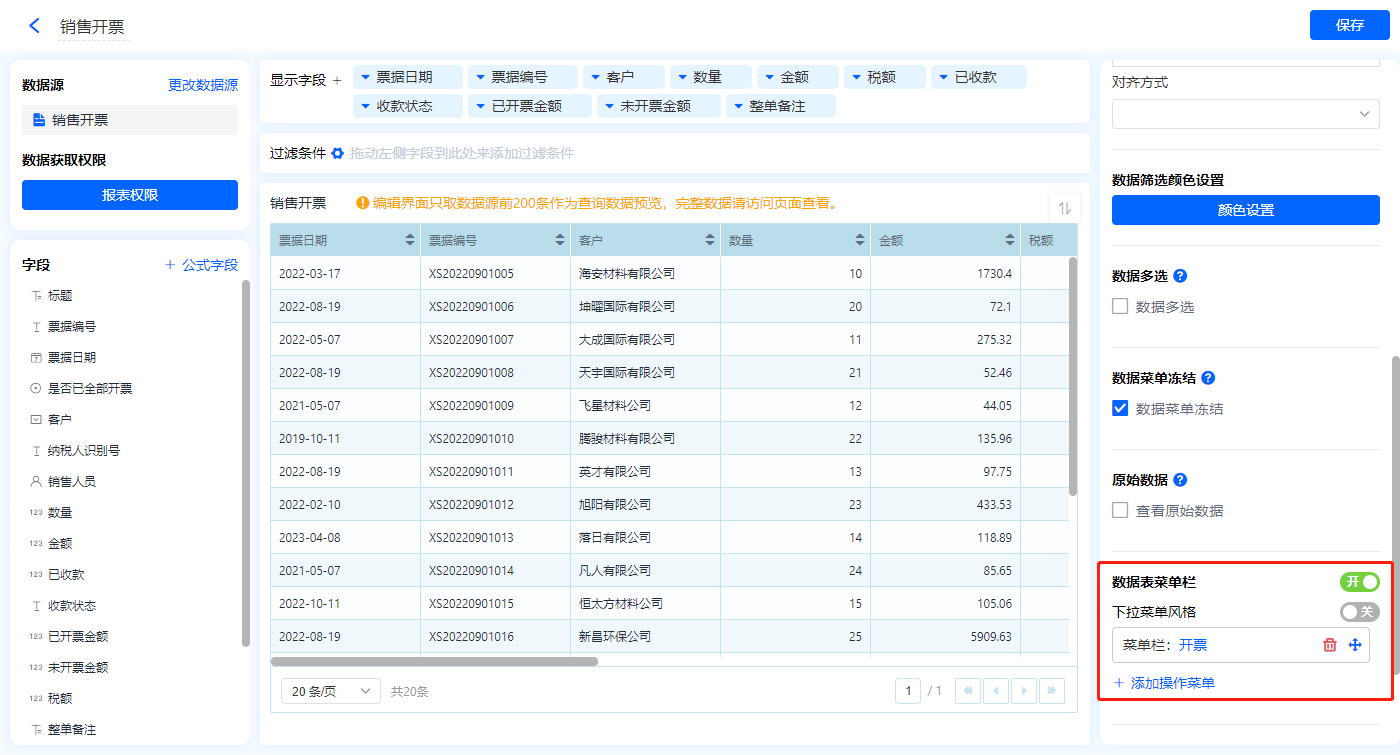Click the back arrow next to 销售开票
This screenshot has height=755, width=1400.
tap(35, 26)
